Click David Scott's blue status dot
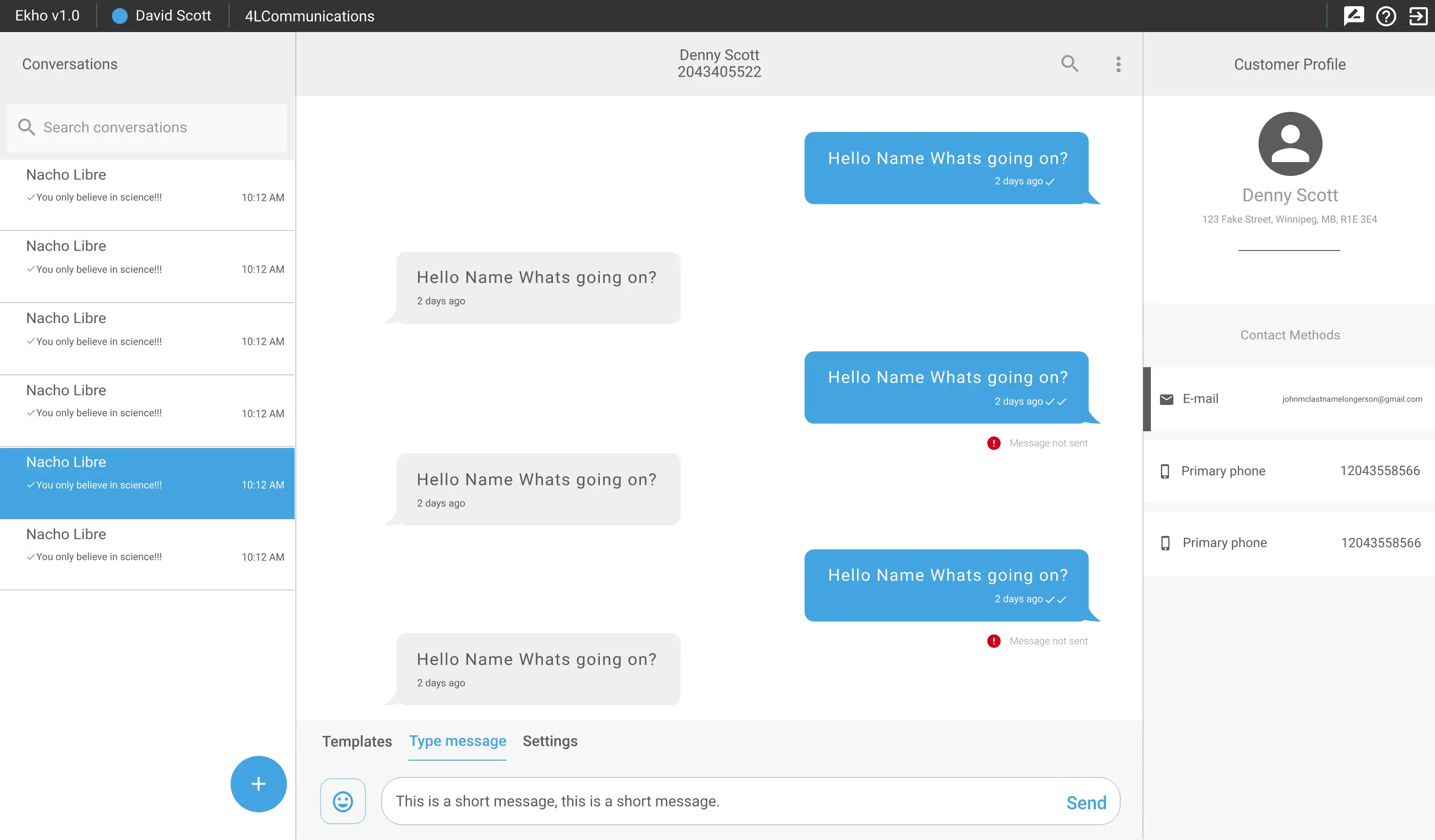The image size is (1435, 840). pos(120,16)
